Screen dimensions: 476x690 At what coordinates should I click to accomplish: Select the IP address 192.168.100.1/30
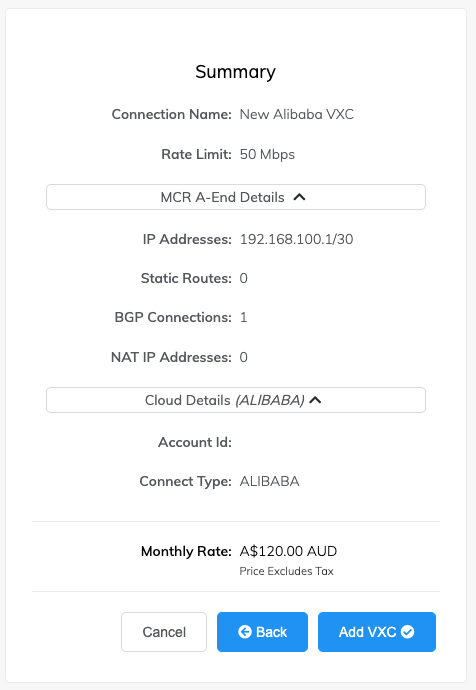[x=296, y=239]
